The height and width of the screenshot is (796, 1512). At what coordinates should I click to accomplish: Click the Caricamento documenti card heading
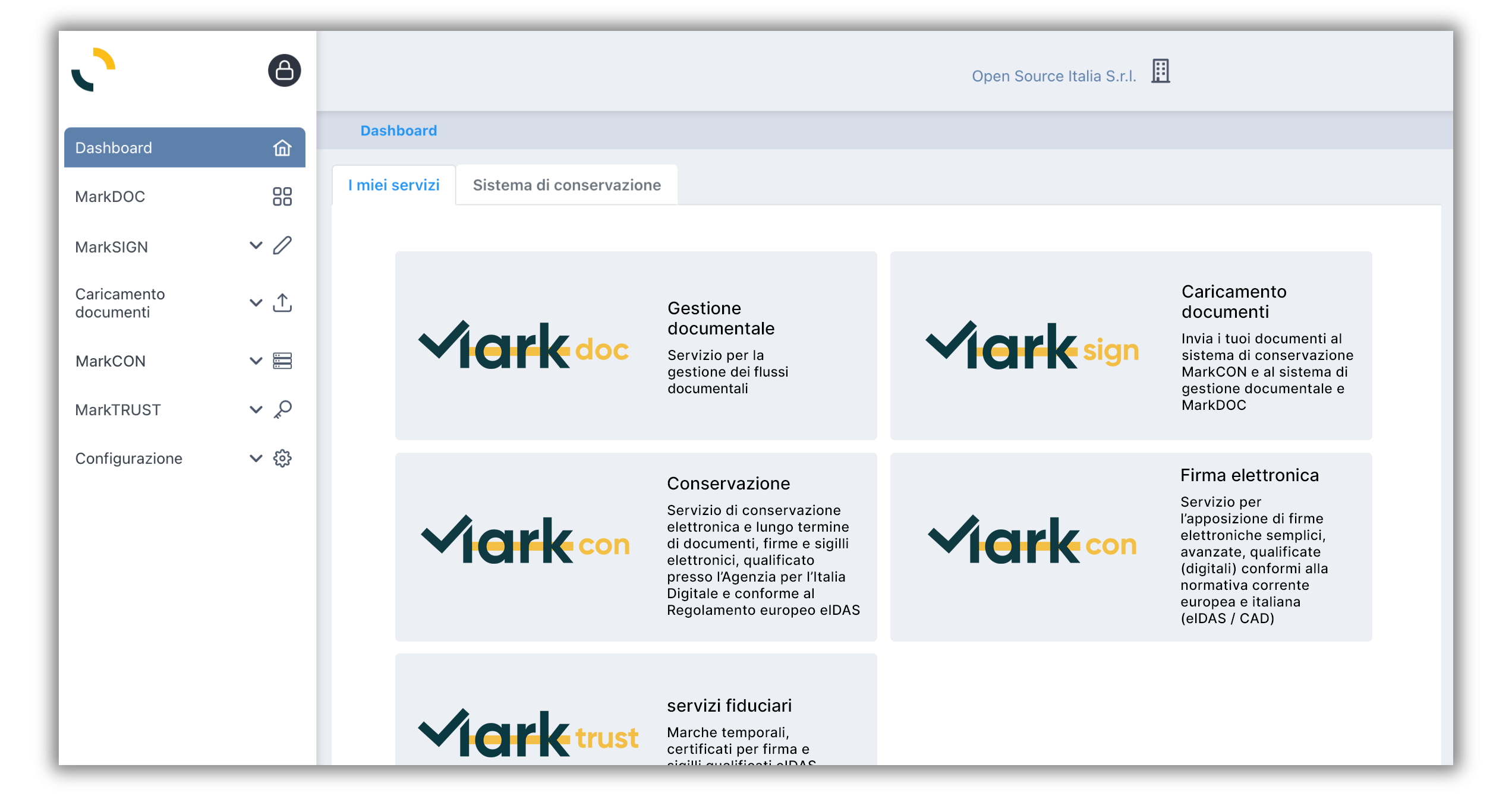[x=1234, y=301]
